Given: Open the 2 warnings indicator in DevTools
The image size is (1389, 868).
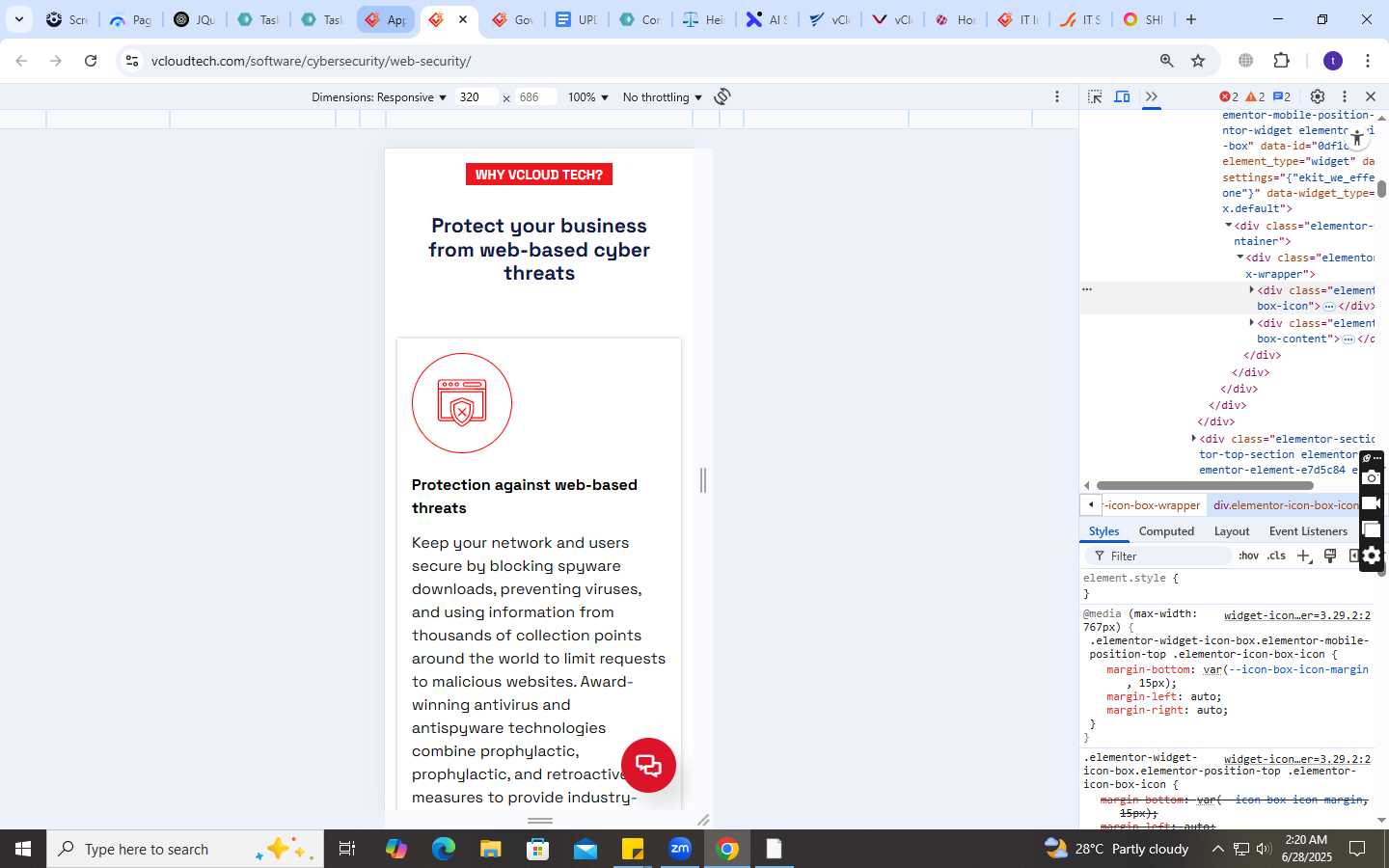Looking at the screenshot, I should coord(1255,96).
